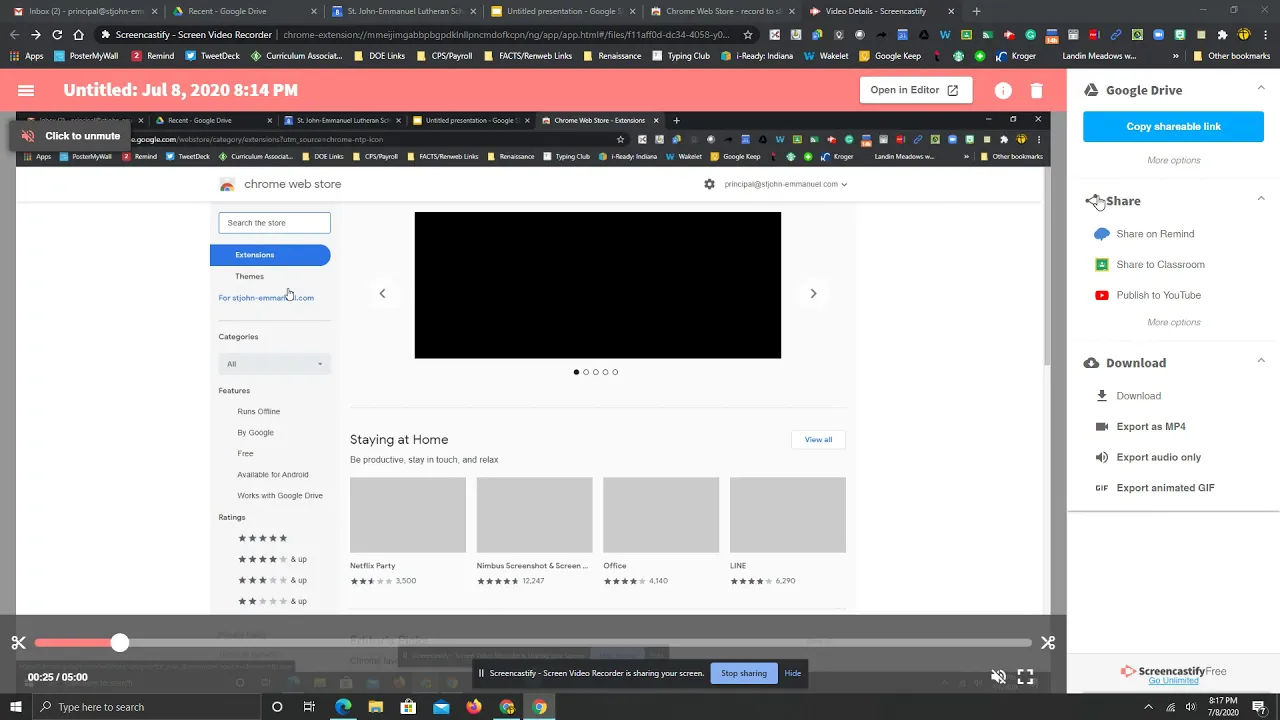Hide the screen sharing notification
1280x720 pixels.
point(793,673)
